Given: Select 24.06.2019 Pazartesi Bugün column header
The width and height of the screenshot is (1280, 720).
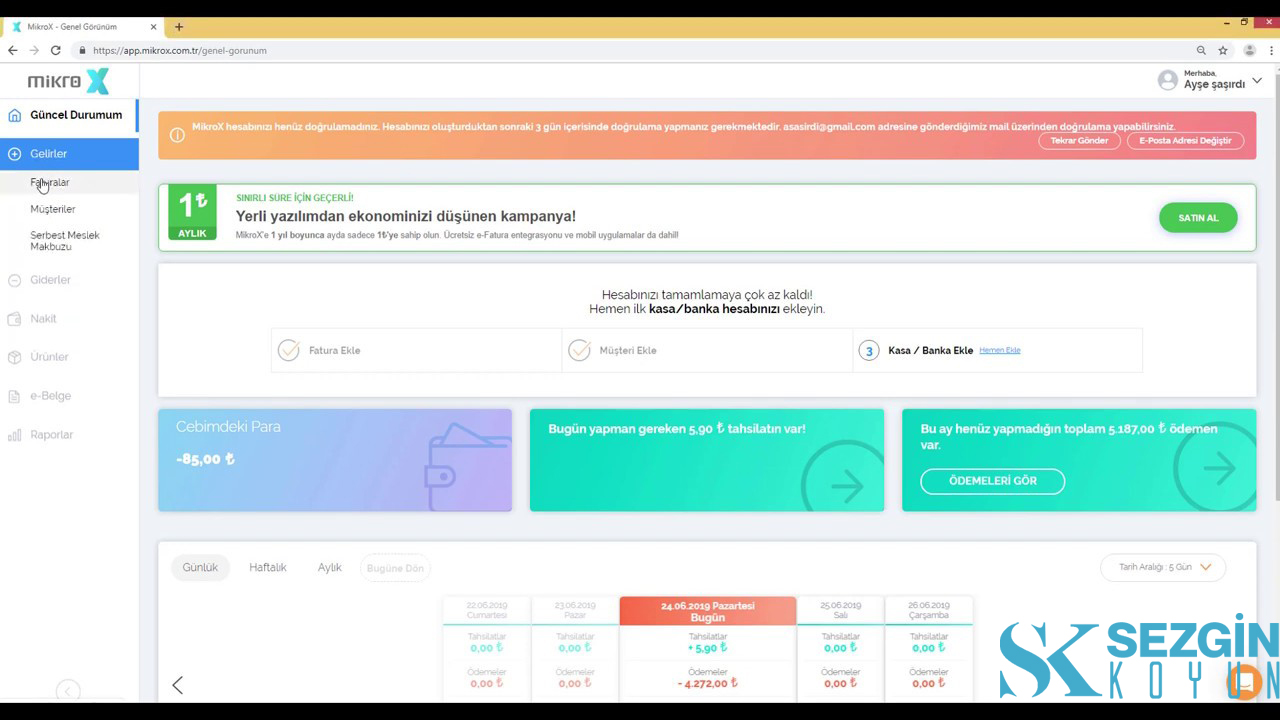Looking at the screenshot, I should point(708,611).
